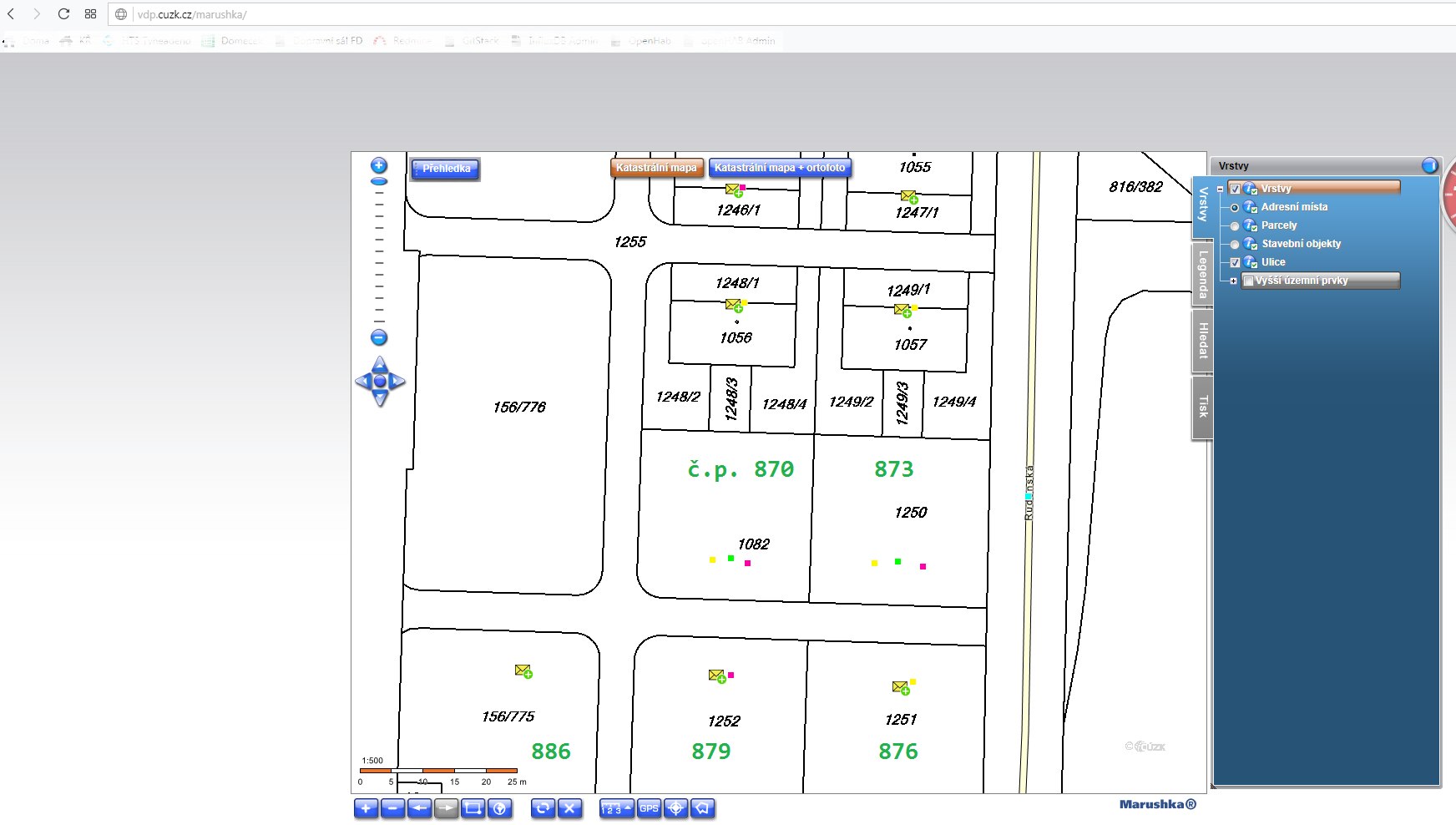Click the refresh map icon
Screen dimensions: 1456x825
pyautogui.click(x=543, y=808)
